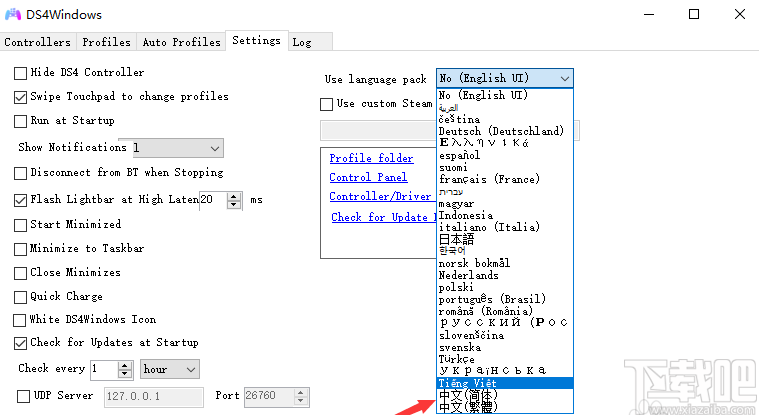Choose português (Brasil) language
Viewport: 759px width, 415px height.
click(x=505, y=299)
